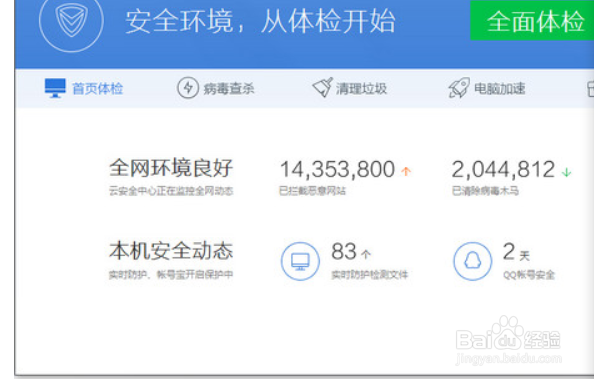Click the 83 detected files number
This screenshot has width=594, height=379.
tap(344, 251)
